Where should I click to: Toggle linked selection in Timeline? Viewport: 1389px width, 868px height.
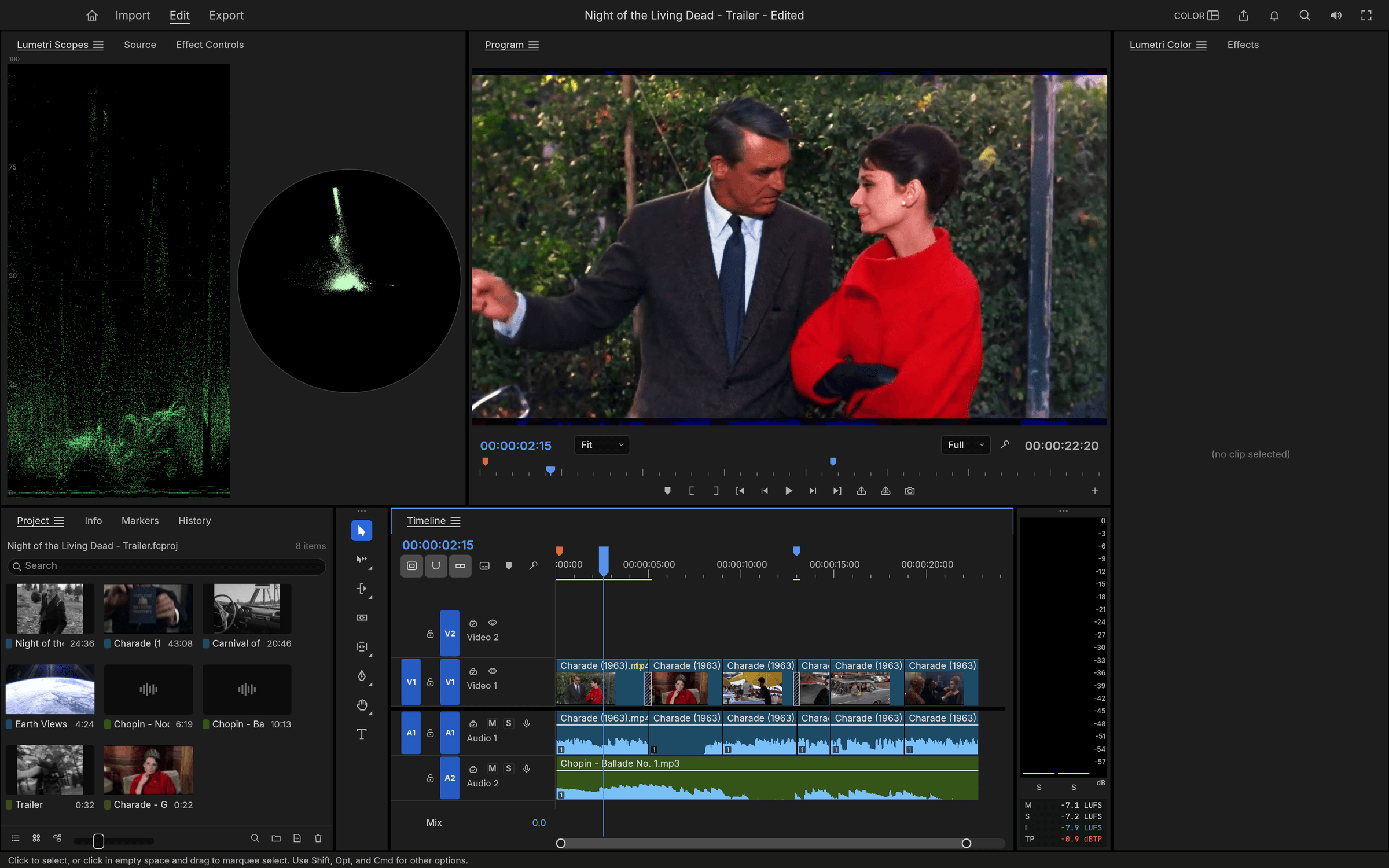tap(460, 565)
